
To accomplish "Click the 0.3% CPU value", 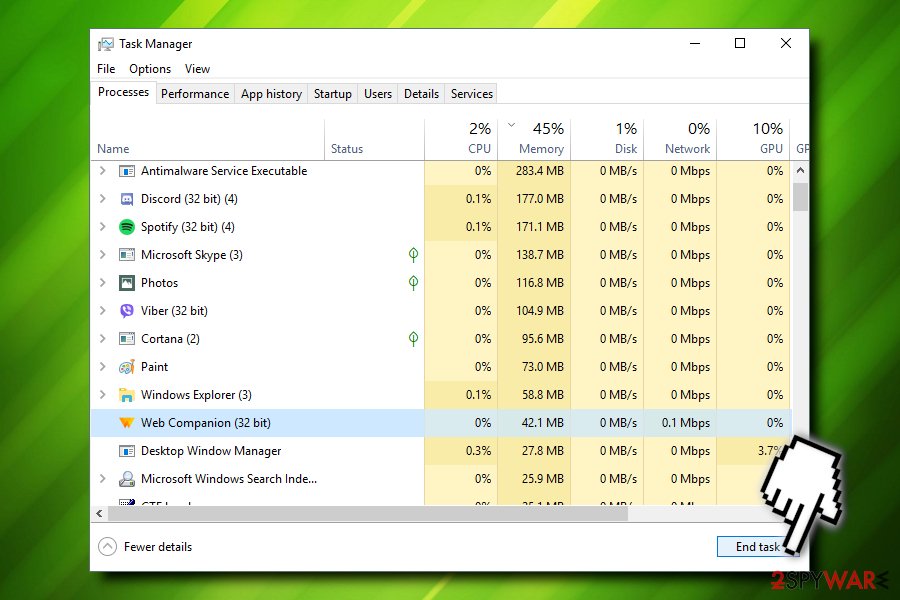I will 478,451.
